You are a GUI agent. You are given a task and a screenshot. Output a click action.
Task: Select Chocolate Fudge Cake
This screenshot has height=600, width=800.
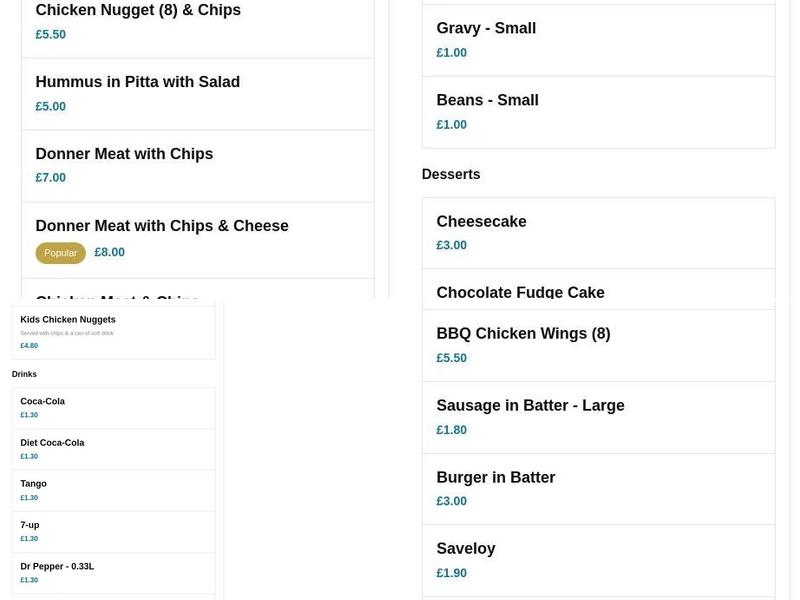pos(520,292)
